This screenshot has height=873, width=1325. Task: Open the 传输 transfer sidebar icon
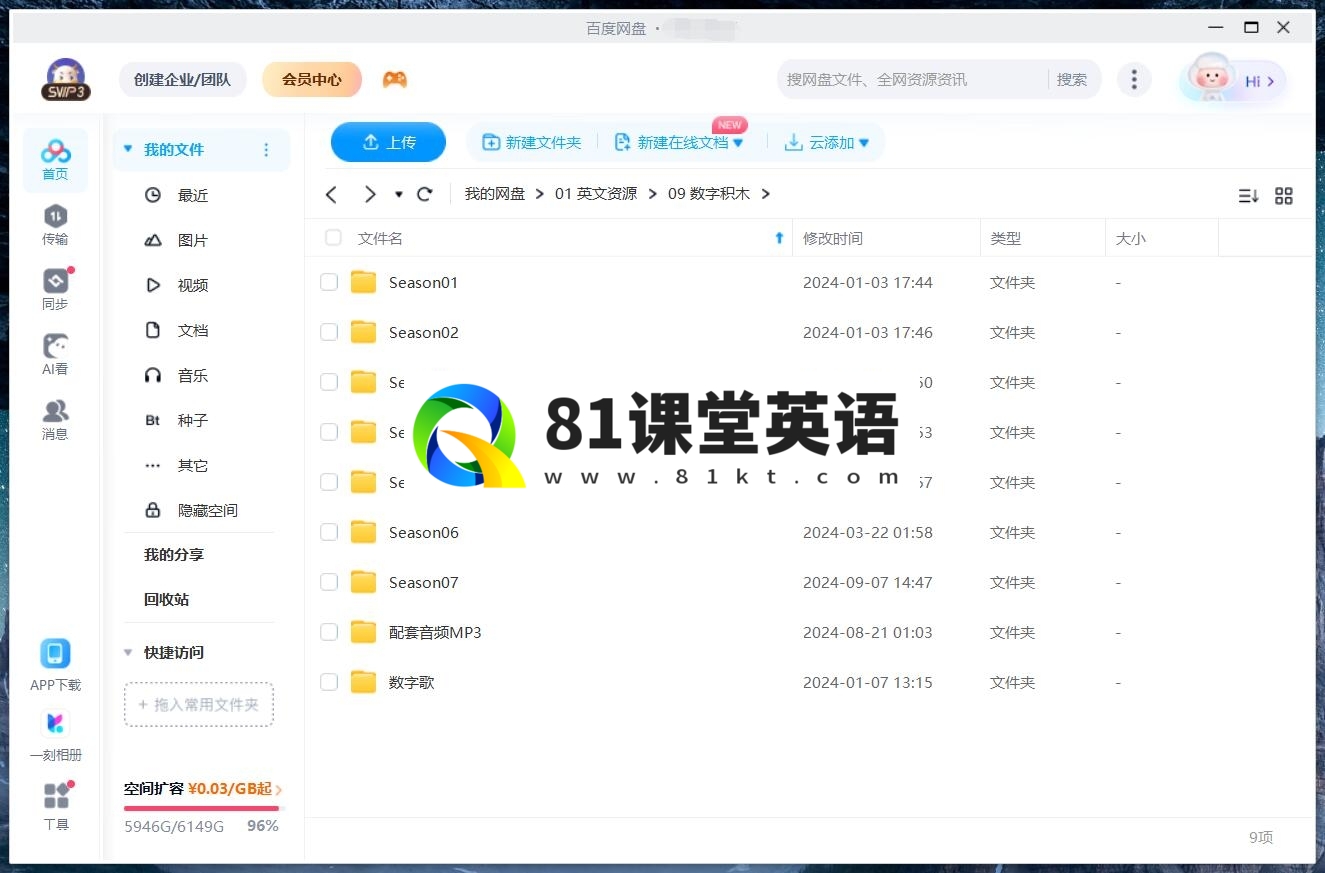pos(55,225)
